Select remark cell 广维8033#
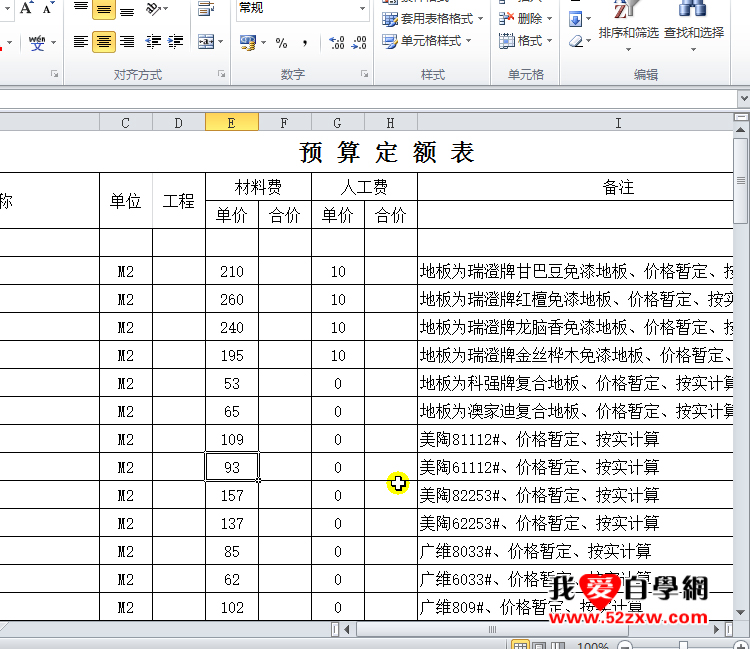750x649 pixels. pos(575,551)
